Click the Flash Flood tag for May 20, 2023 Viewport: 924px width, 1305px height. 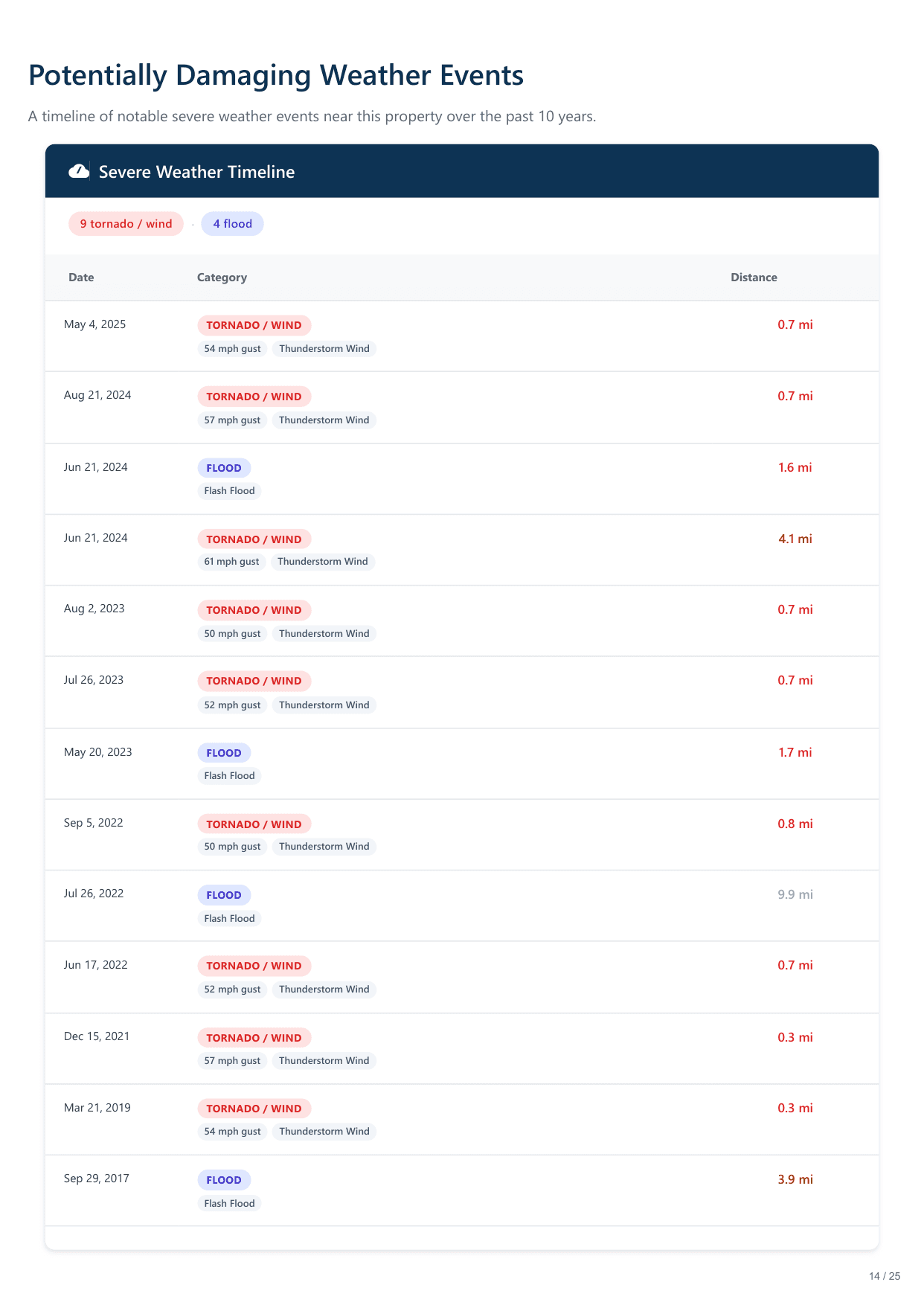(x=229, y=776)
